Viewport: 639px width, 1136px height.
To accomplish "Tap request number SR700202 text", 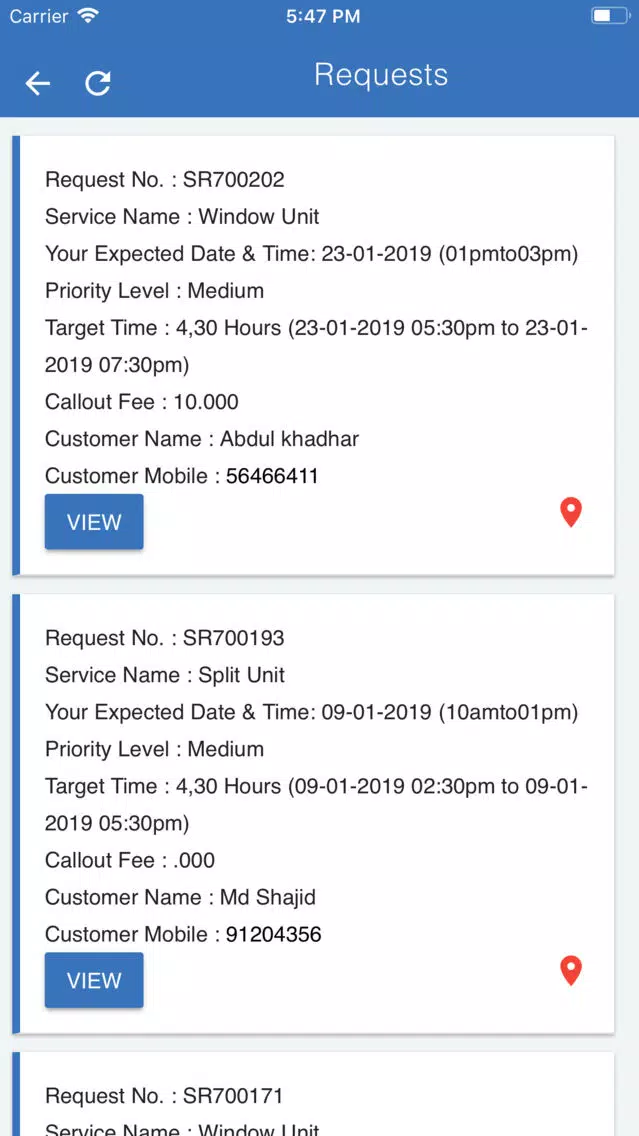I will click(233, 180).
